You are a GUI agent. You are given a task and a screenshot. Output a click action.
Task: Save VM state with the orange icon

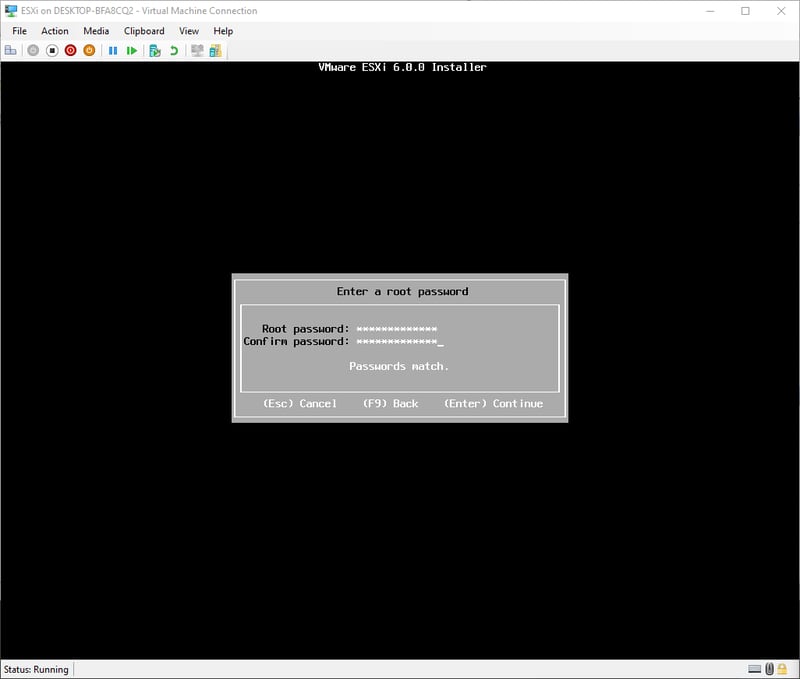click(x=89, y=50)
